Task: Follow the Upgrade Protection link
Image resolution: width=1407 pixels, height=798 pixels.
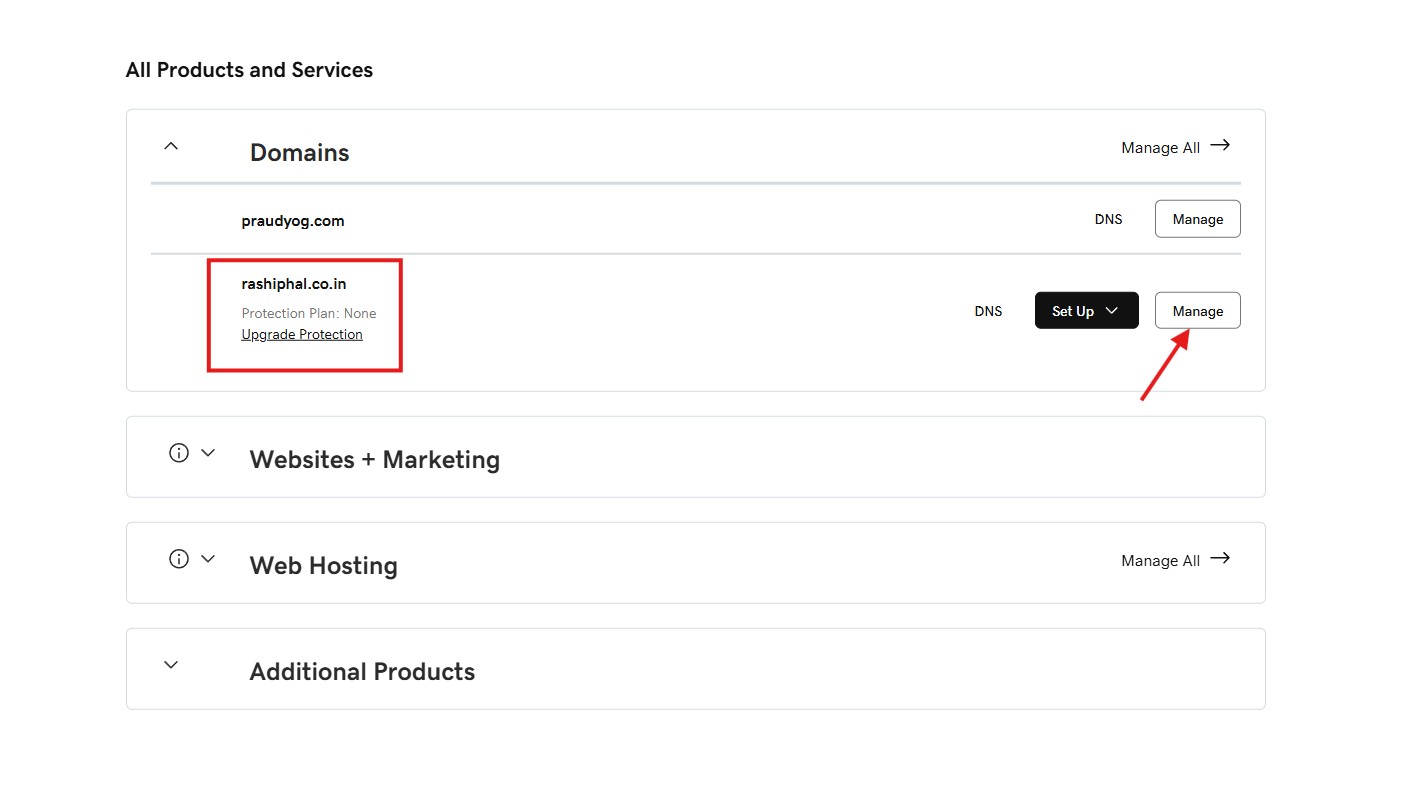Action: tap(302, 335)
